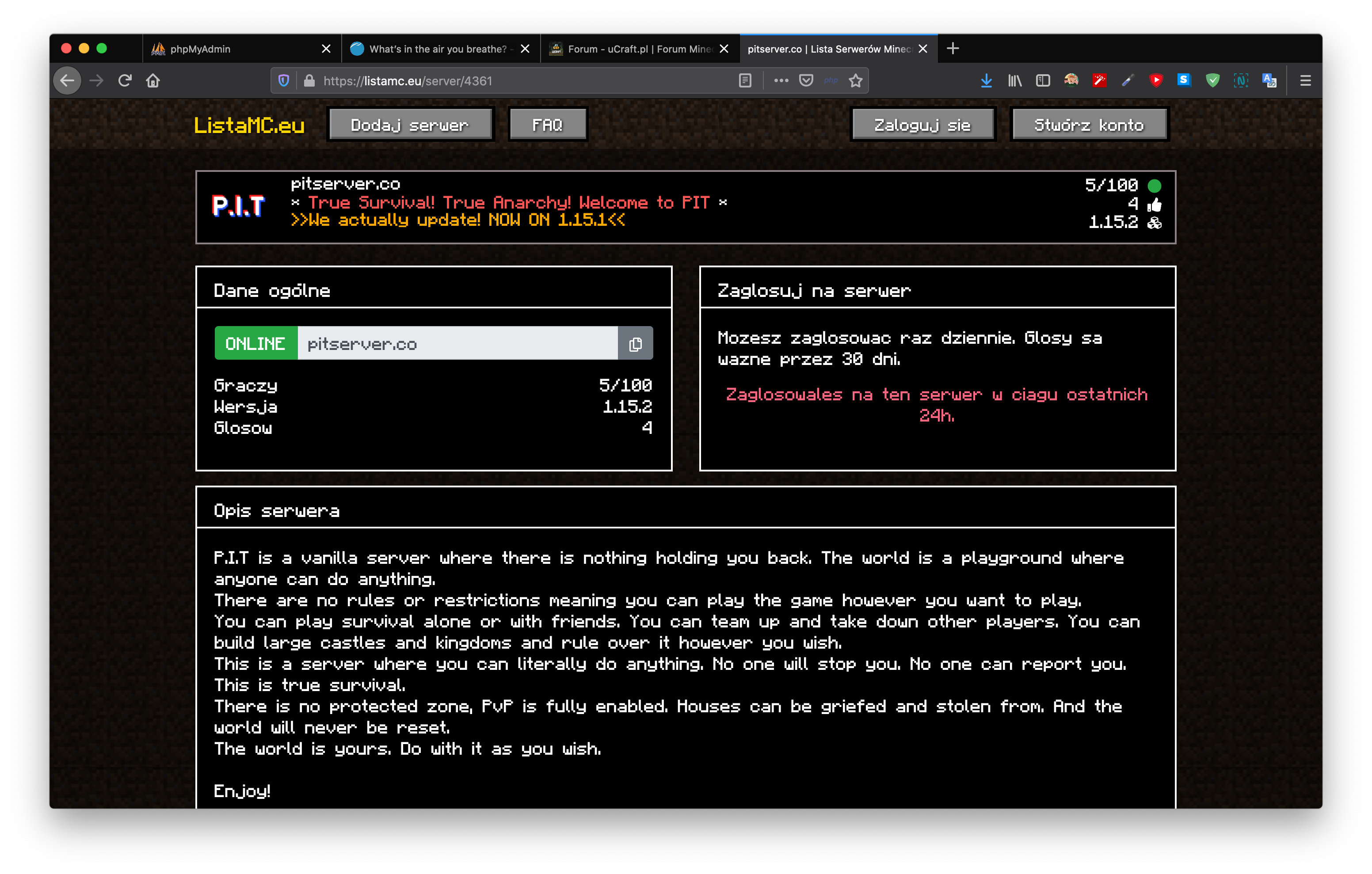Image resolution: width=1372 pixels, height=874 pixels.
Task: Toggle reader view in the address bar
Action: 745,81
